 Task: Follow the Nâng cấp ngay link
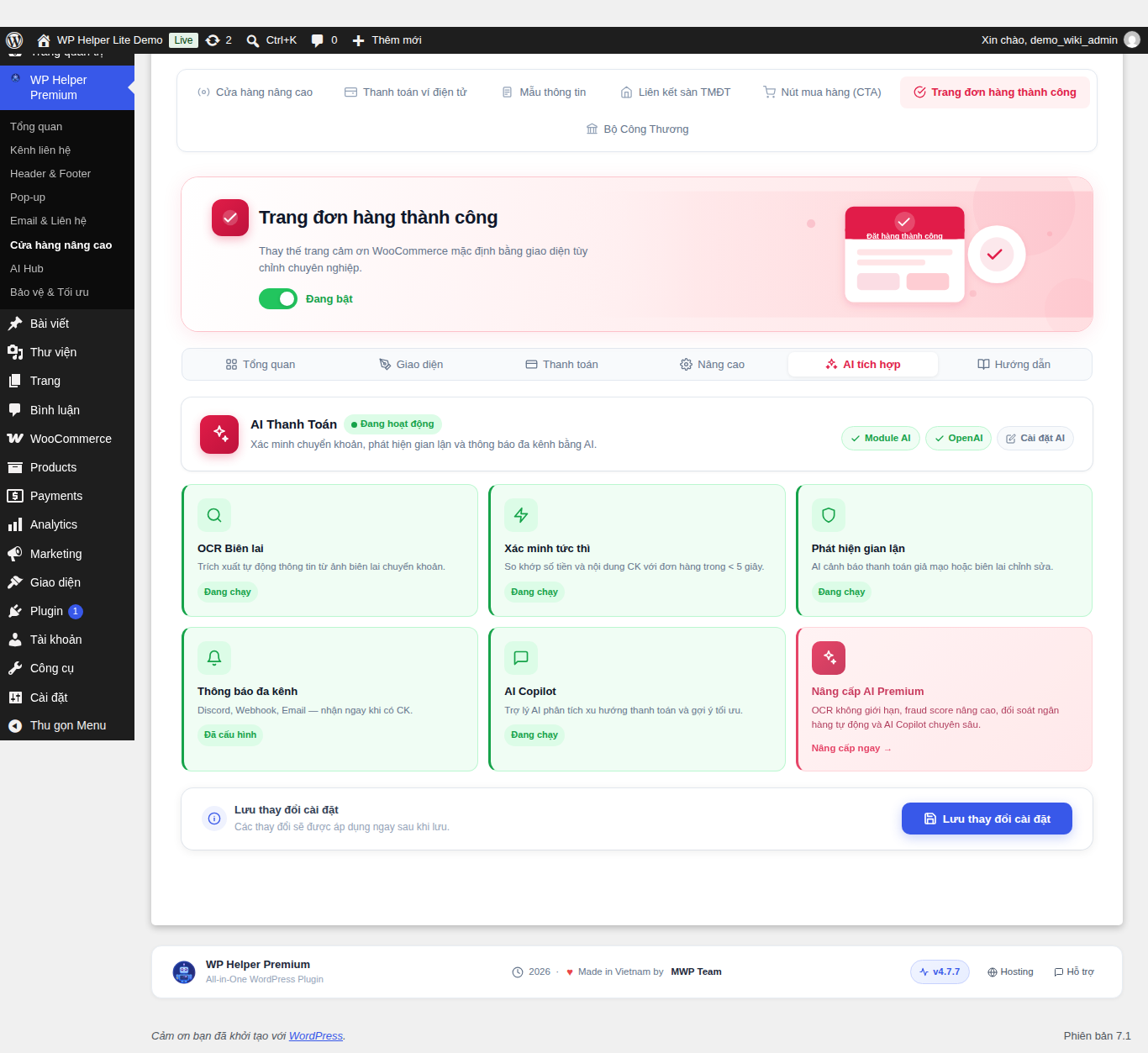(851, 748)
